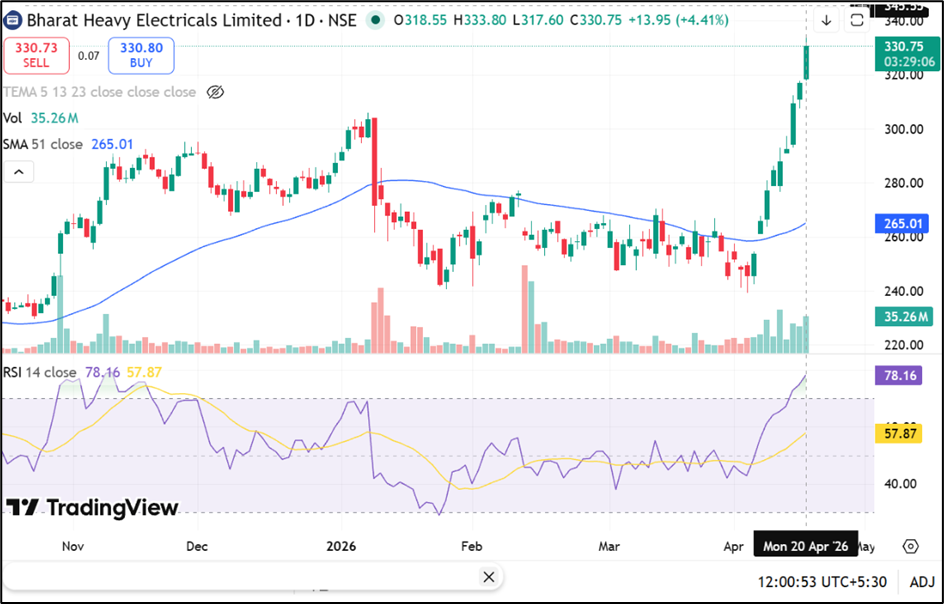Click the down arrow icon at top right
This screenshot has width=944, height=604.
826,20
